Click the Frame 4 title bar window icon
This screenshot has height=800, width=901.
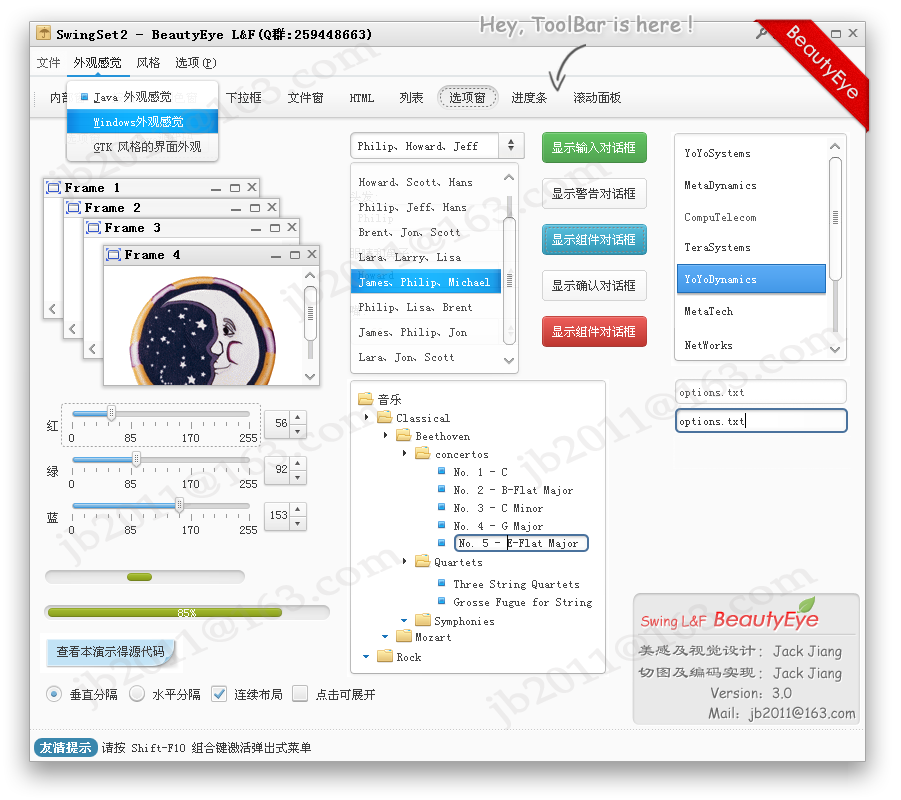(114, 254)
